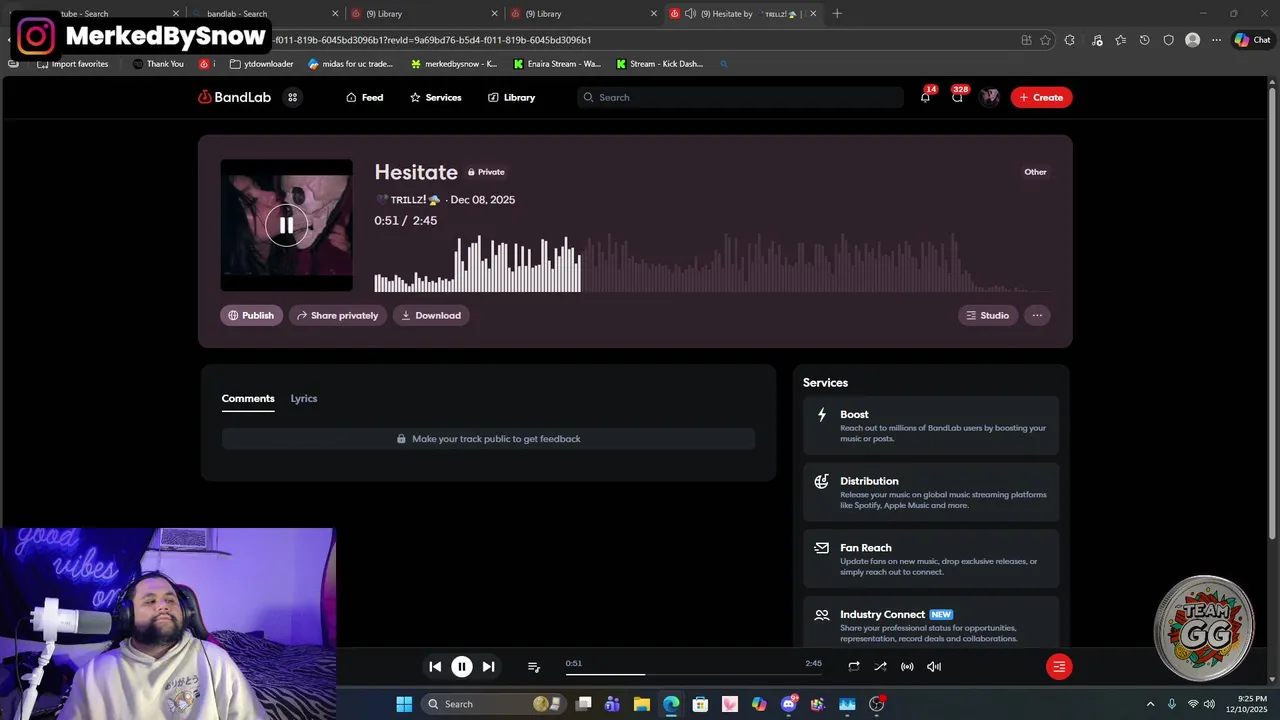The image size is (1280, 720).
Task: Open the Boost service
Action: point(931,425)
